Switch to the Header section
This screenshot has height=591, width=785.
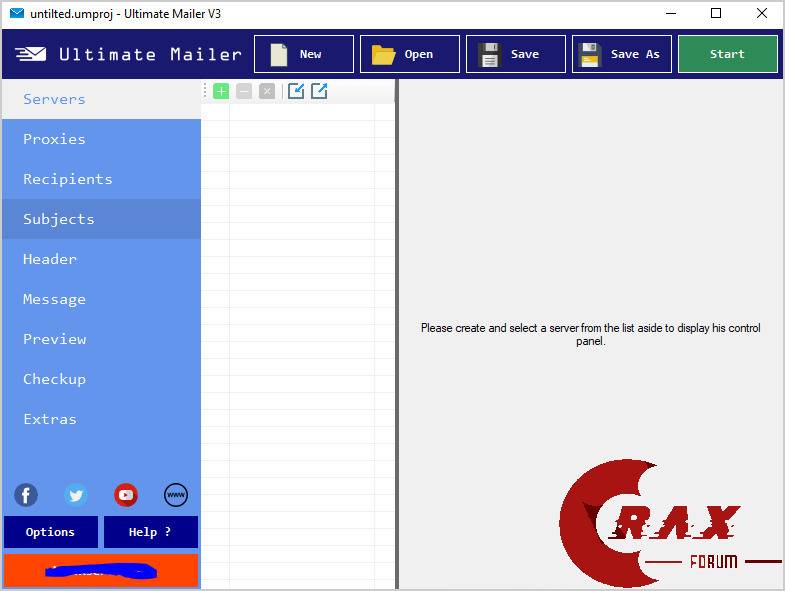point(102,259)
